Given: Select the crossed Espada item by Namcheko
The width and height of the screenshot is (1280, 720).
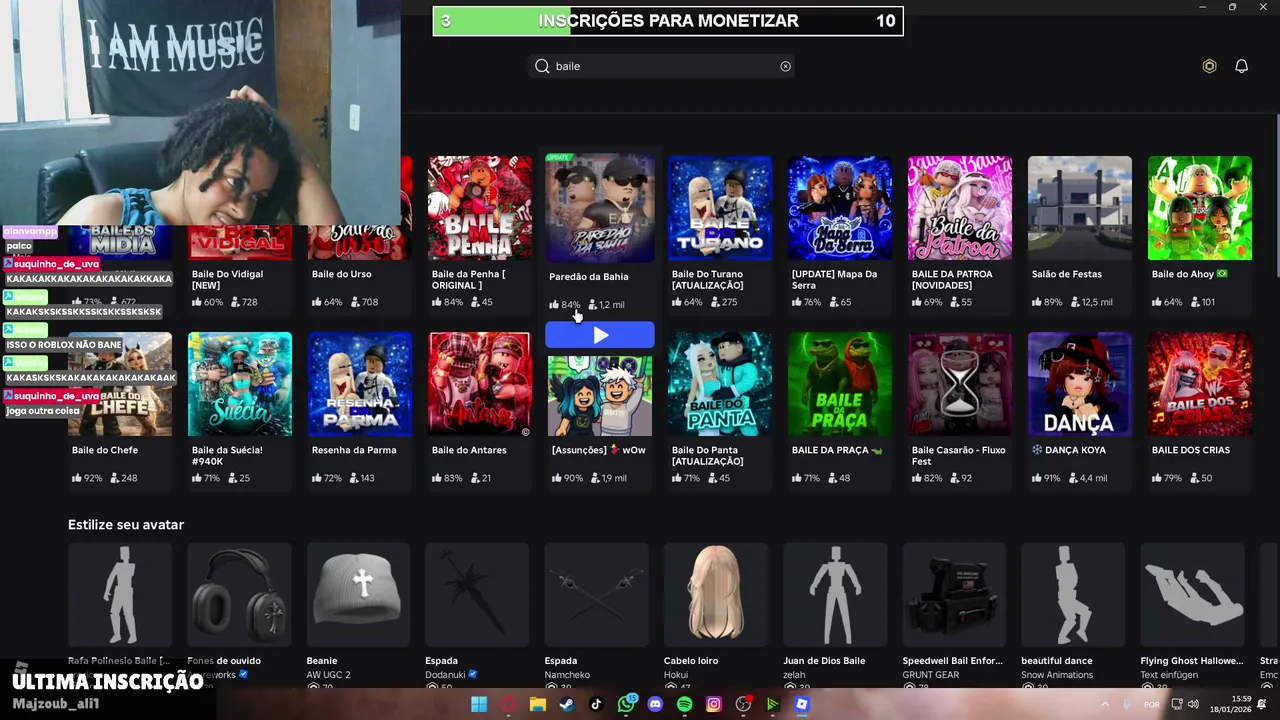Looking at the screenshot, I should 597,596.
